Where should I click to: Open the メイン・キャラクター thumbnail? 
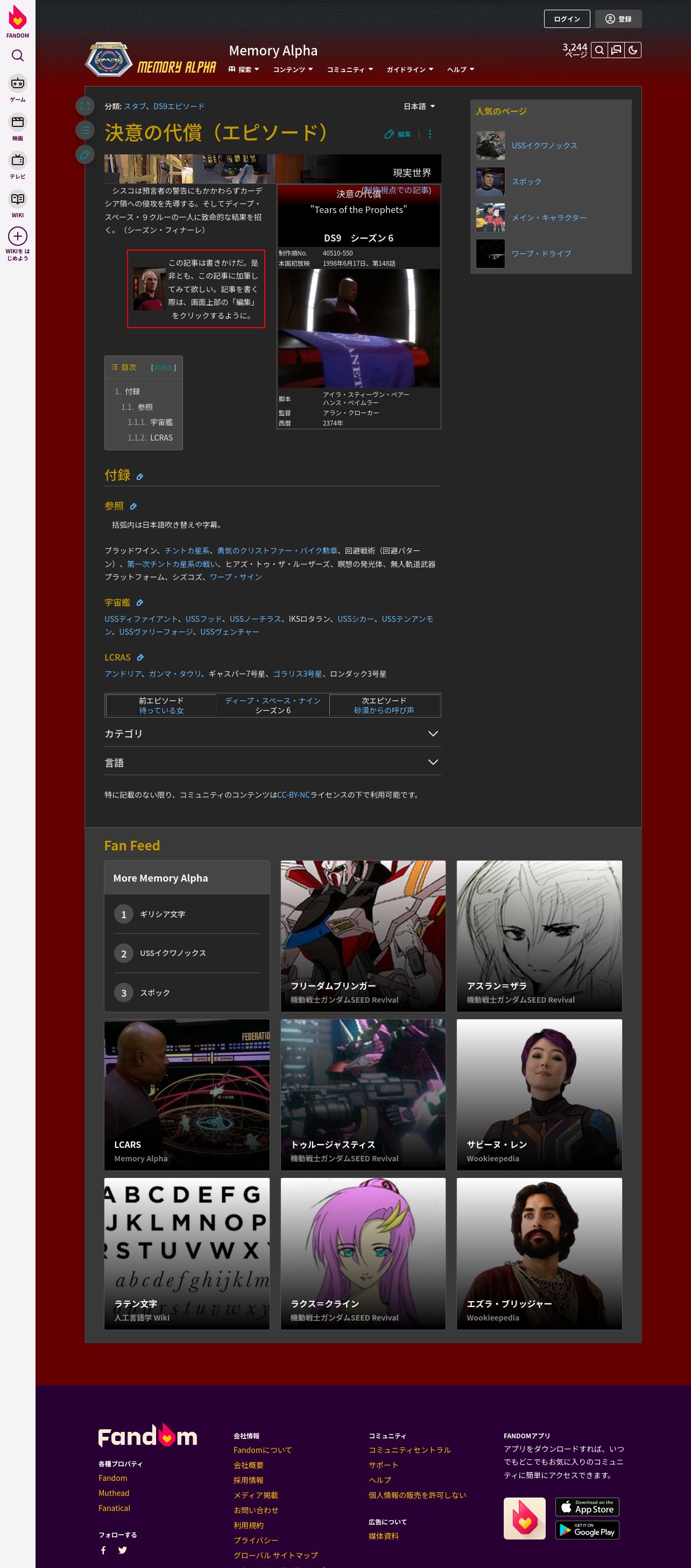(x=490, y=218)
